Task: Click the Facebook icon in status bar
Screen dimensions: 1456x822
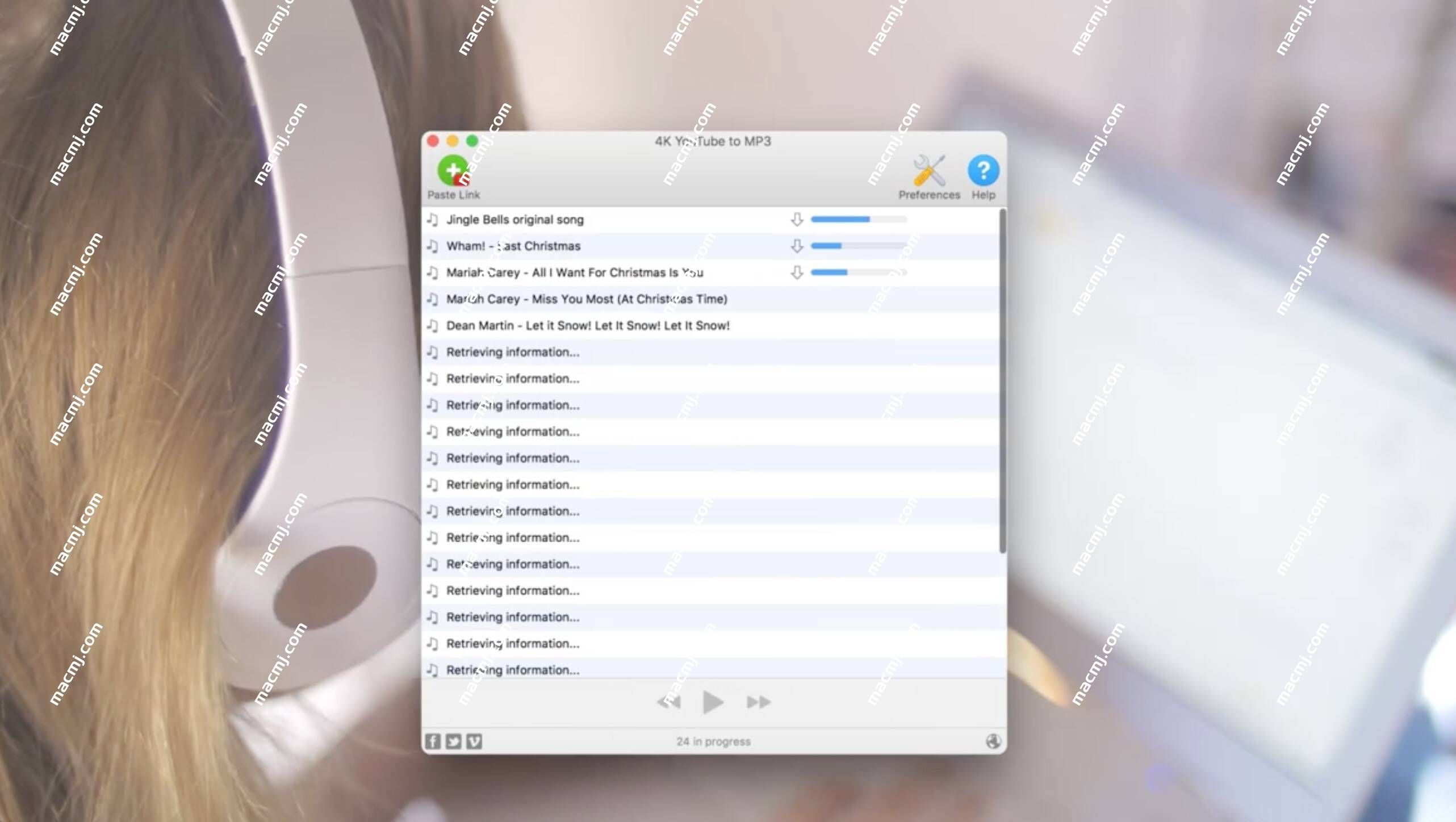Action: [433, 741]
